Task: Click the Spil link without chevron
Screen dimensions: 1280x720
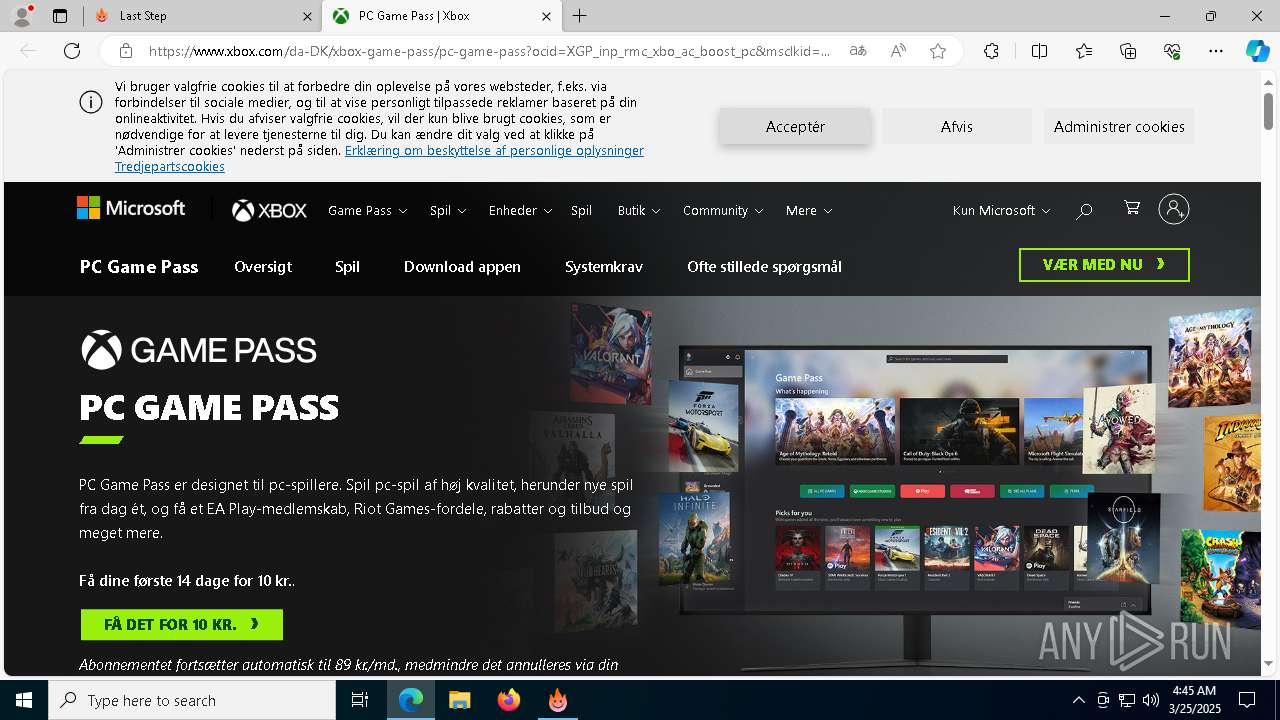Action: click(581, 211)
